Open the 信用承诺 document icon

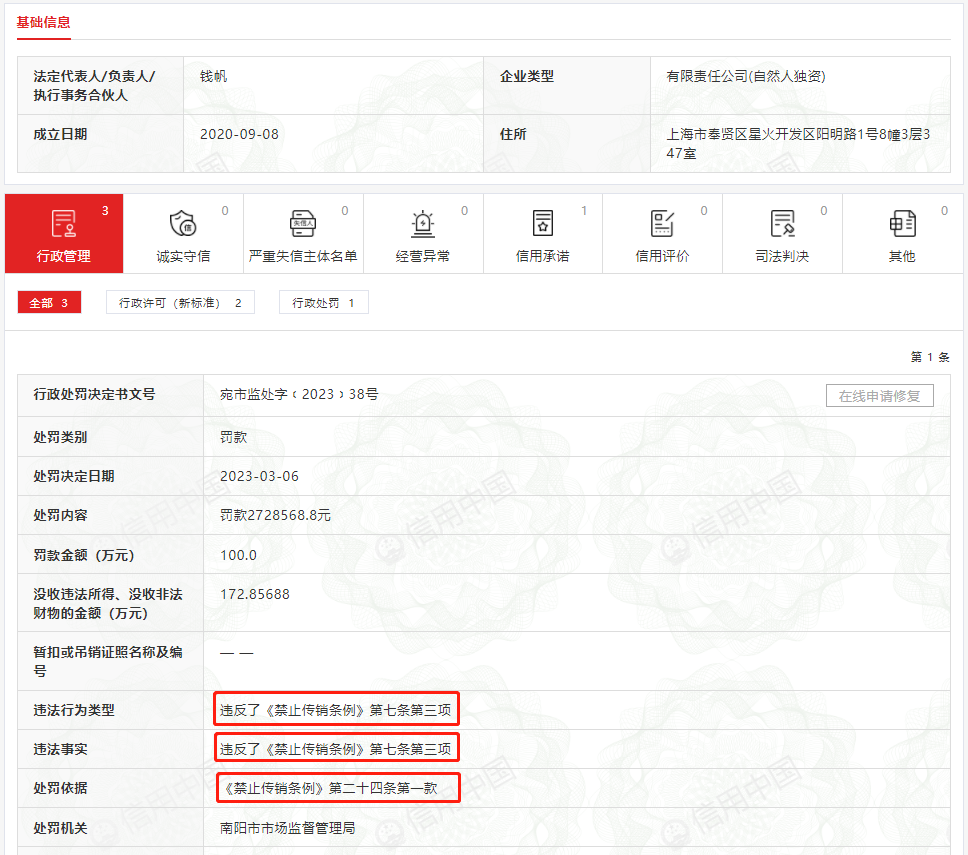[x=543, y=224]
